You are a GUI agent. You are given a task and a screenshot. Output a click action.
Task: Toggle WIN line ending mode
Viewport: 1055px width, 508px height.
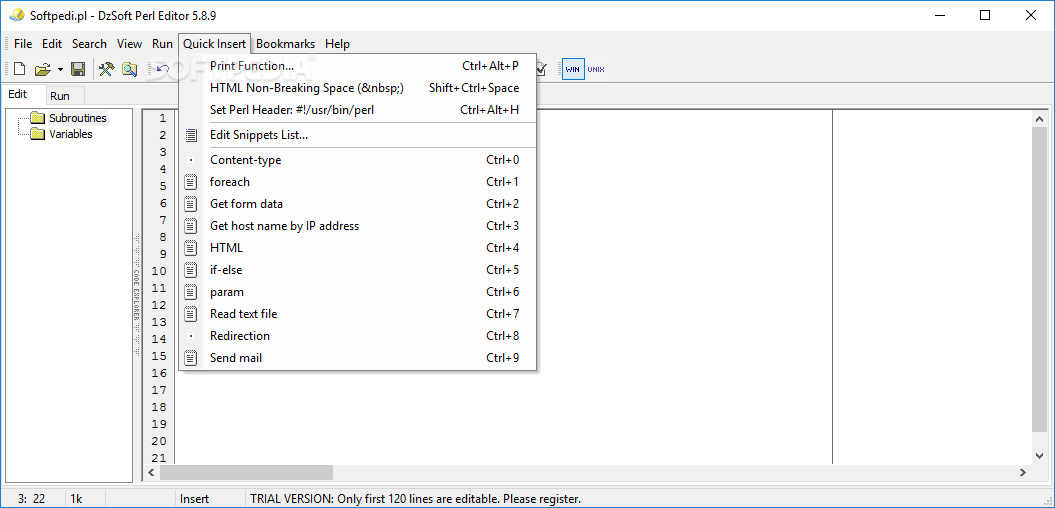point(573,69)
